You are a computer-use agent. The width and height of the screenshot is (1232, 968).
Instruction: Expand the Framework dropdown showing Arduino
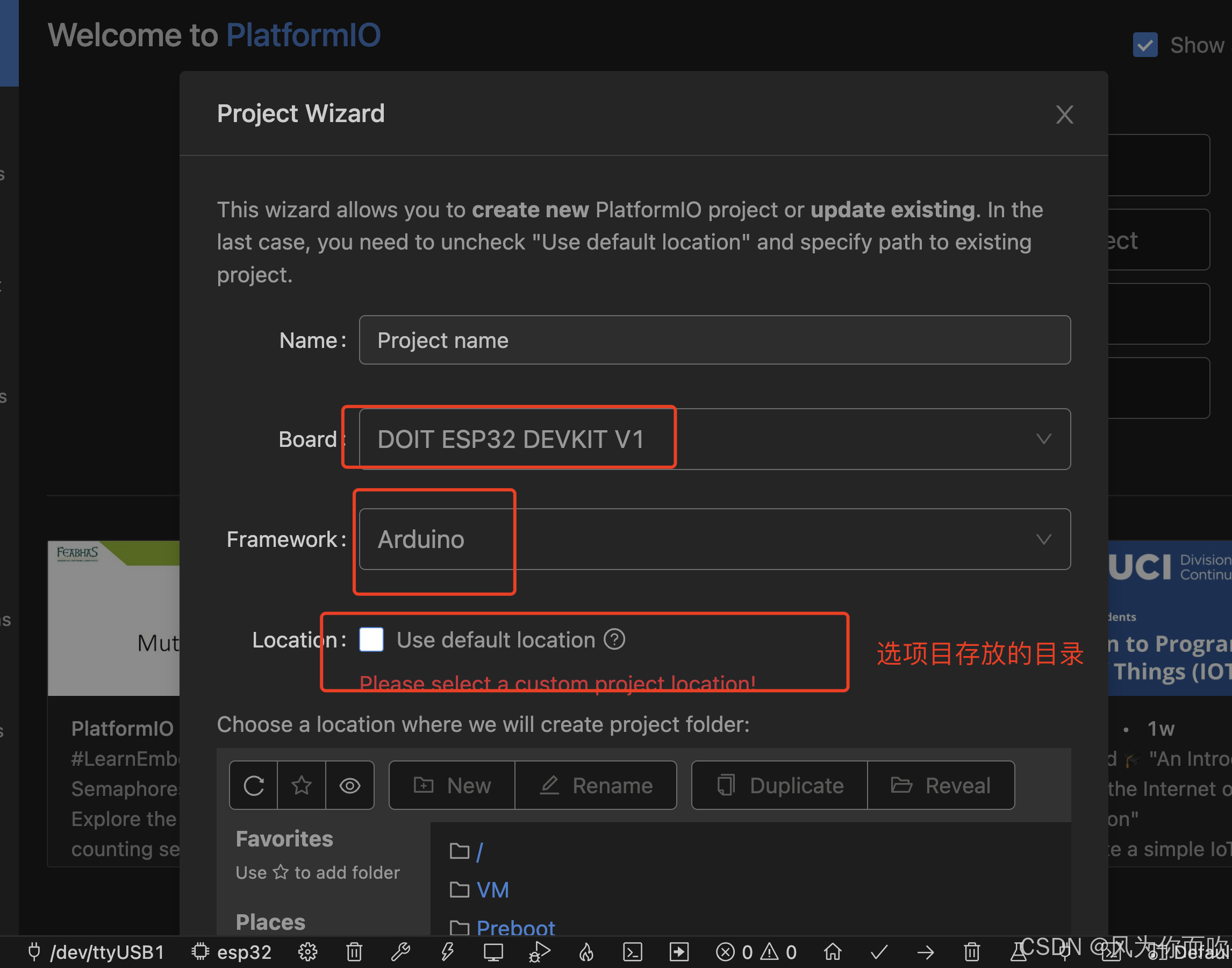point(714,539)
